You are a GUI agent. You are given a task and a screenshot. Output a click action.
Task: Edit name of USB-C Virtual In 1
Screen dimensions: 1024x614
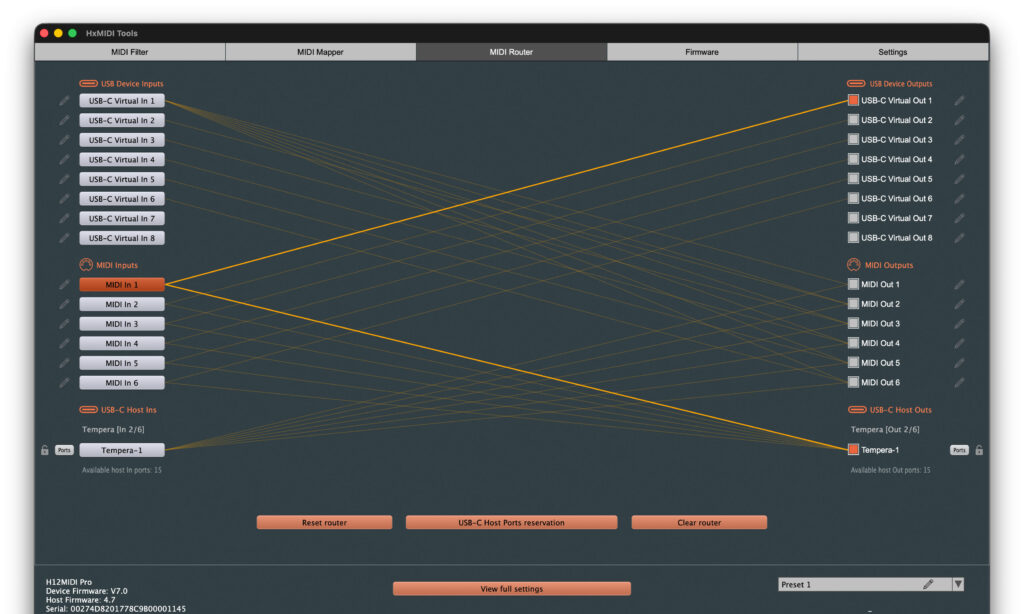(x=64, y=101)
